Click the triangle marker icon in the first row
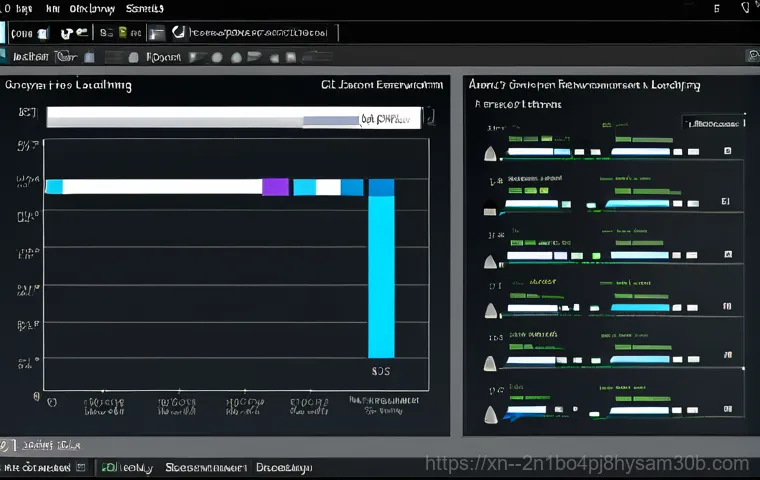 point(490,153)
